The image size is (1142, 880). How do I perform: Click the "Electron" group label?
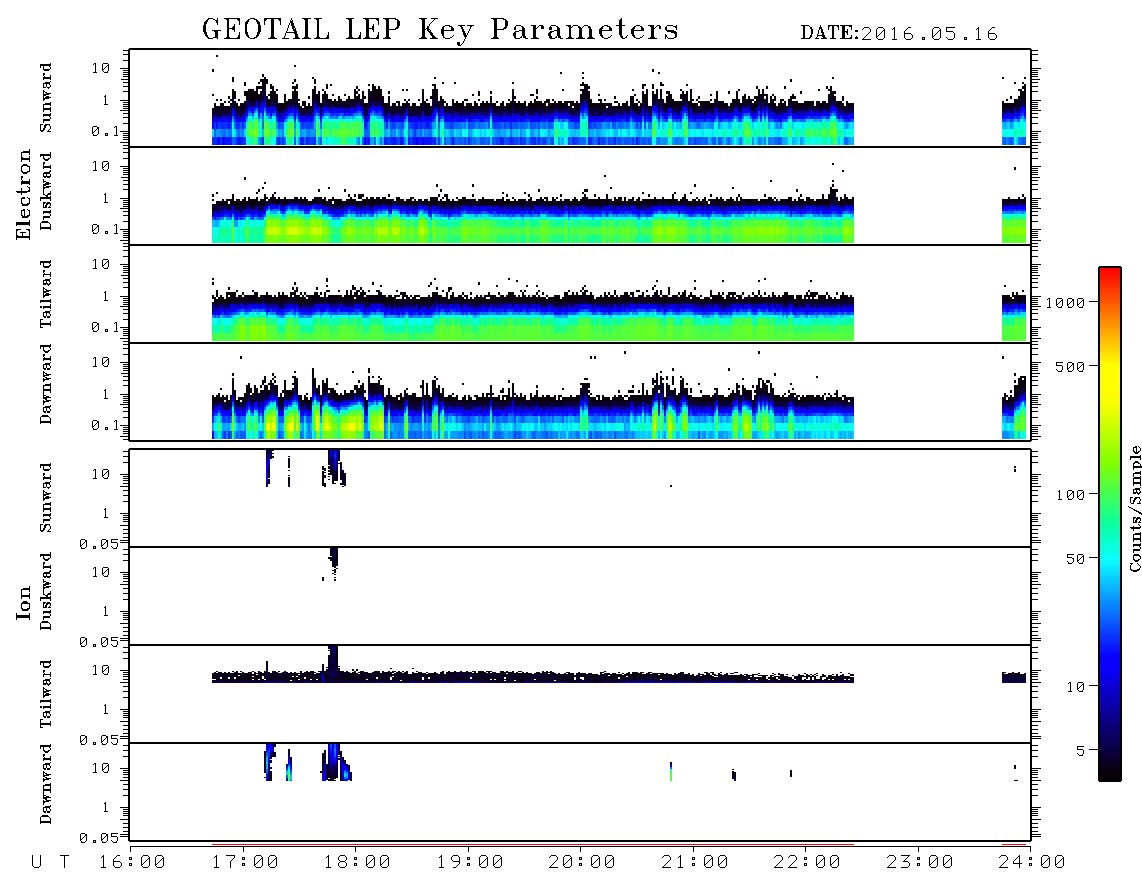(23, 195)
